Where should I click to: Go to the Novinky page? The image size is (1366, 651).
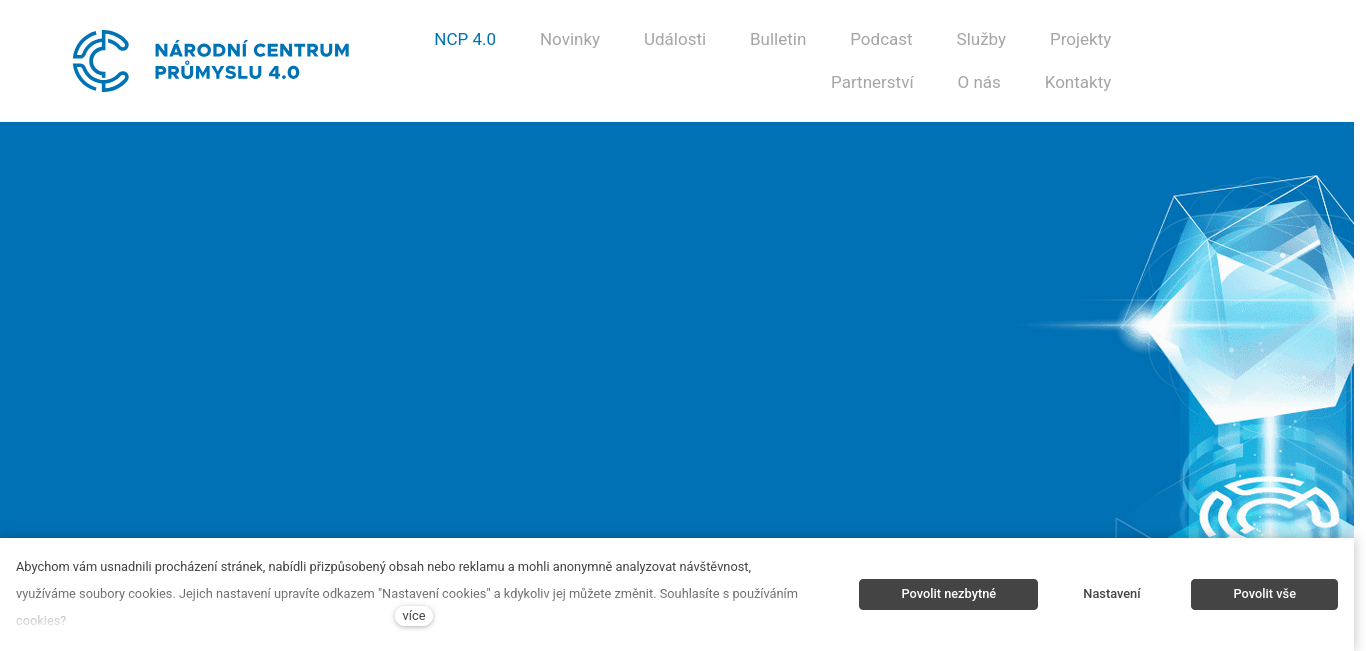pyautogui.click(x=570, y=40)
